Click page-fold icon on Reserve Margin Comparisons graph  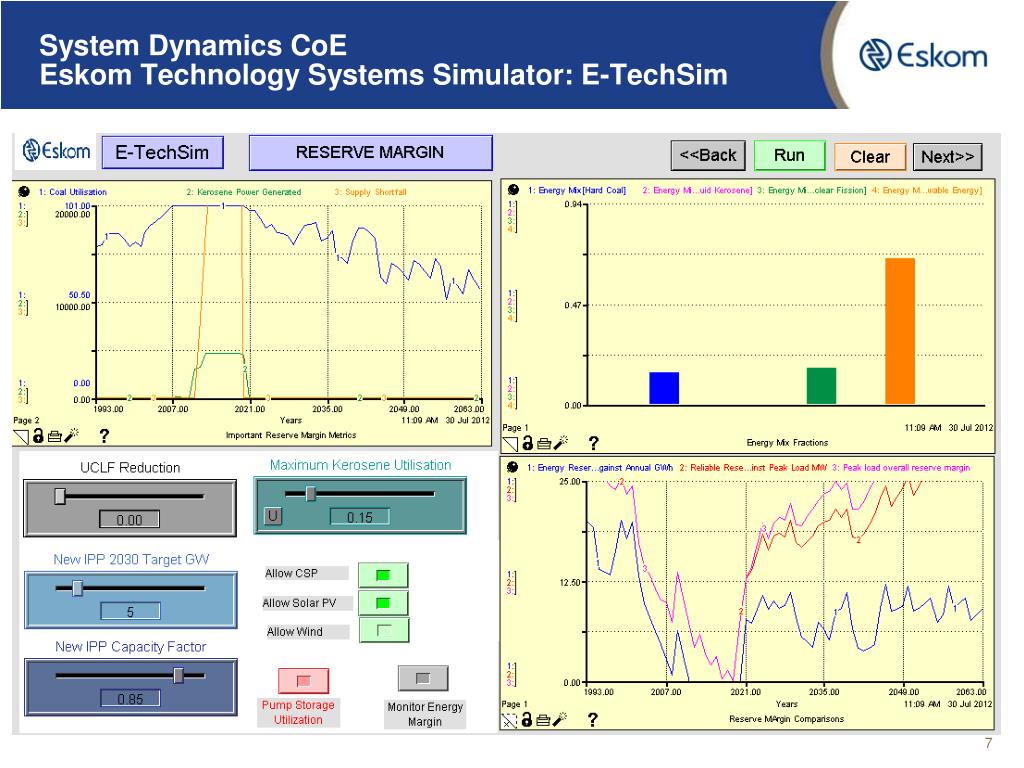pos(509,721)
